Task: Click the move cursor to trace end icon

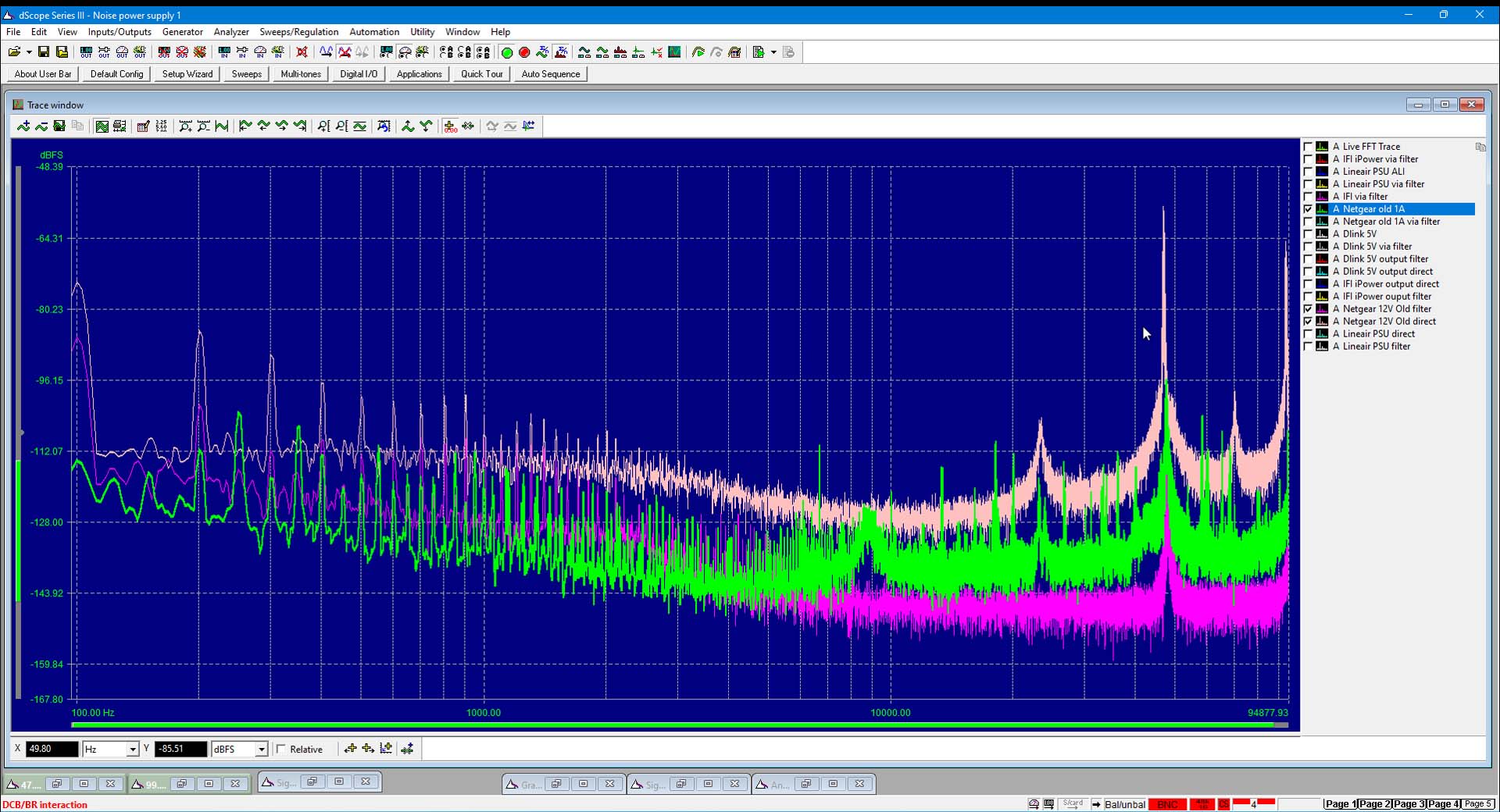Action: [x=300, y=126]
